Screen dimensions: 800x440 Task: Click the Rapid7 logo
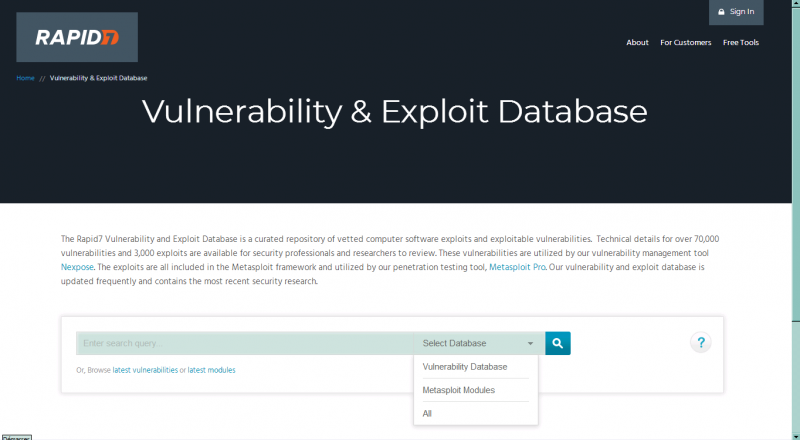[77, 38]
